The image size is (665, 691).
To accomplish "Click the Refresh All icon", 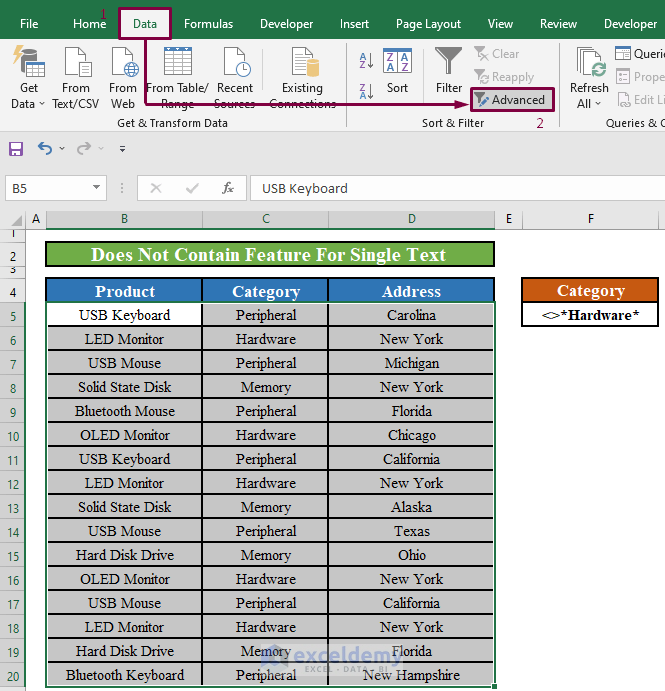I will pos(589,63).
